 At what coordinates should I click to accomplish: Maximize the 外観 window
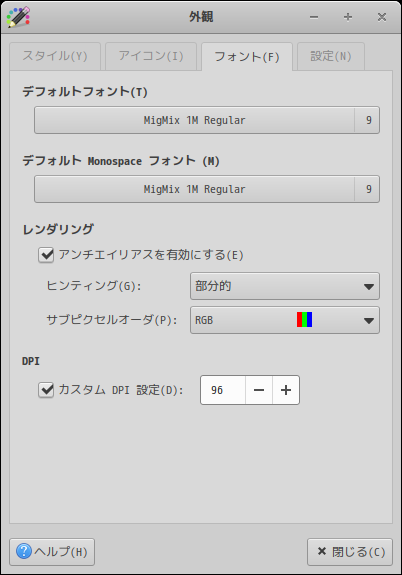pos(348,17)
